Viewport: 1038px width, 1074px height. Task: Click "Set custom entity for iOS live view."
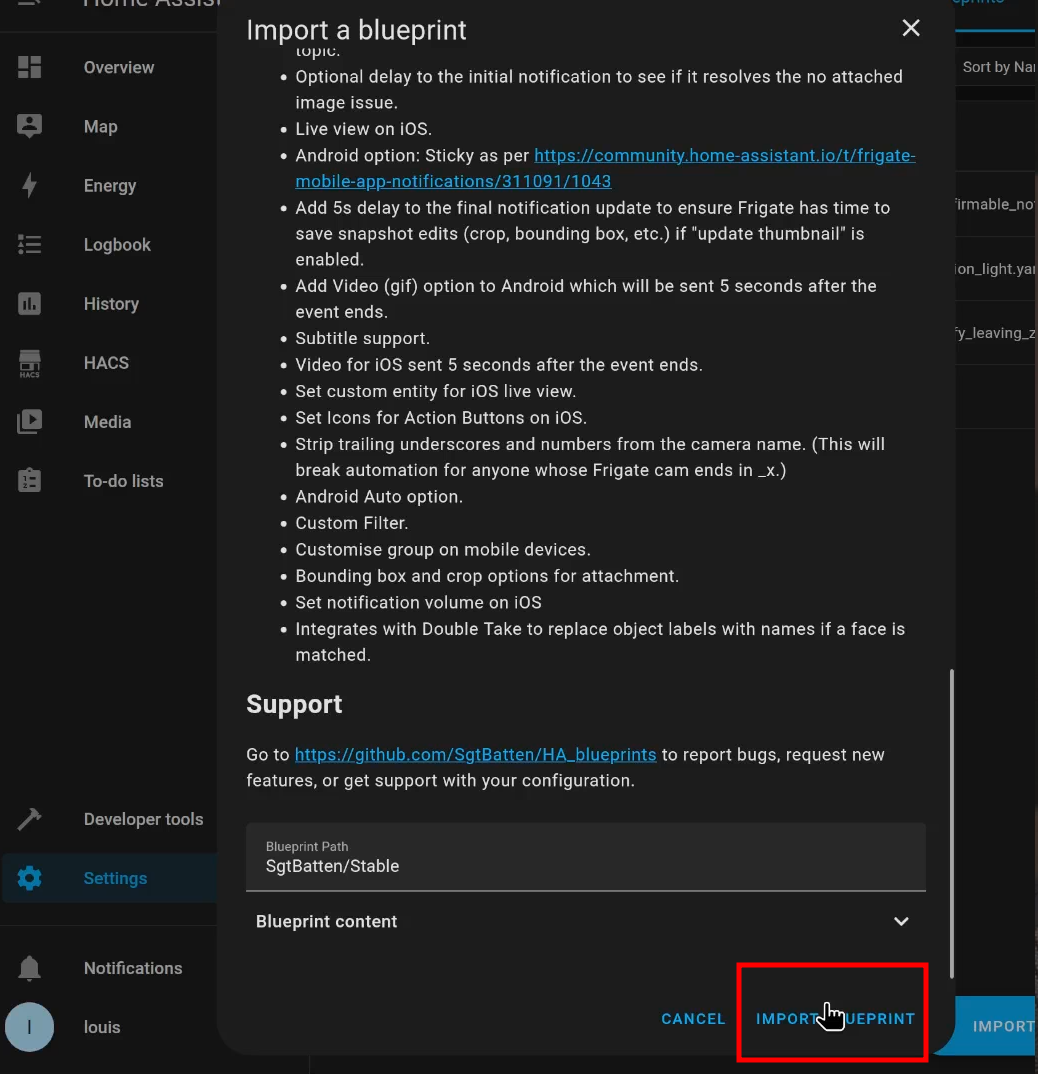[x=436, y=391]
